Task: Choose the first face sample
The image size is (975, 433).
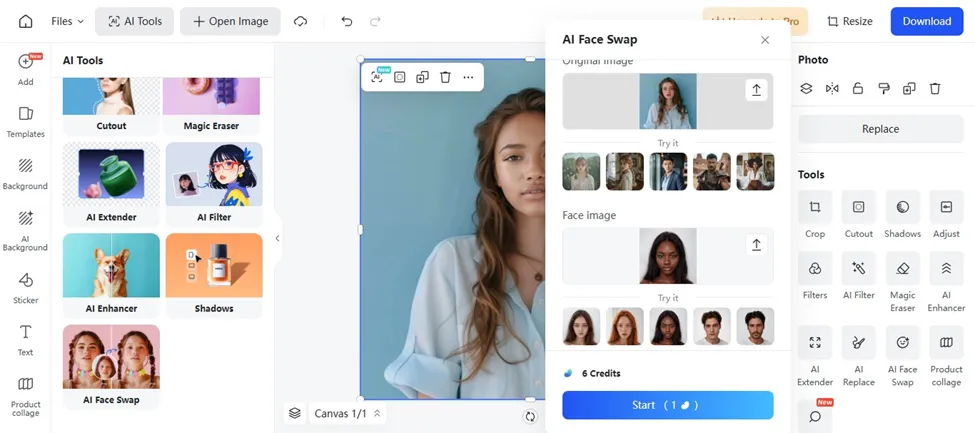Action: pos(581,326)
